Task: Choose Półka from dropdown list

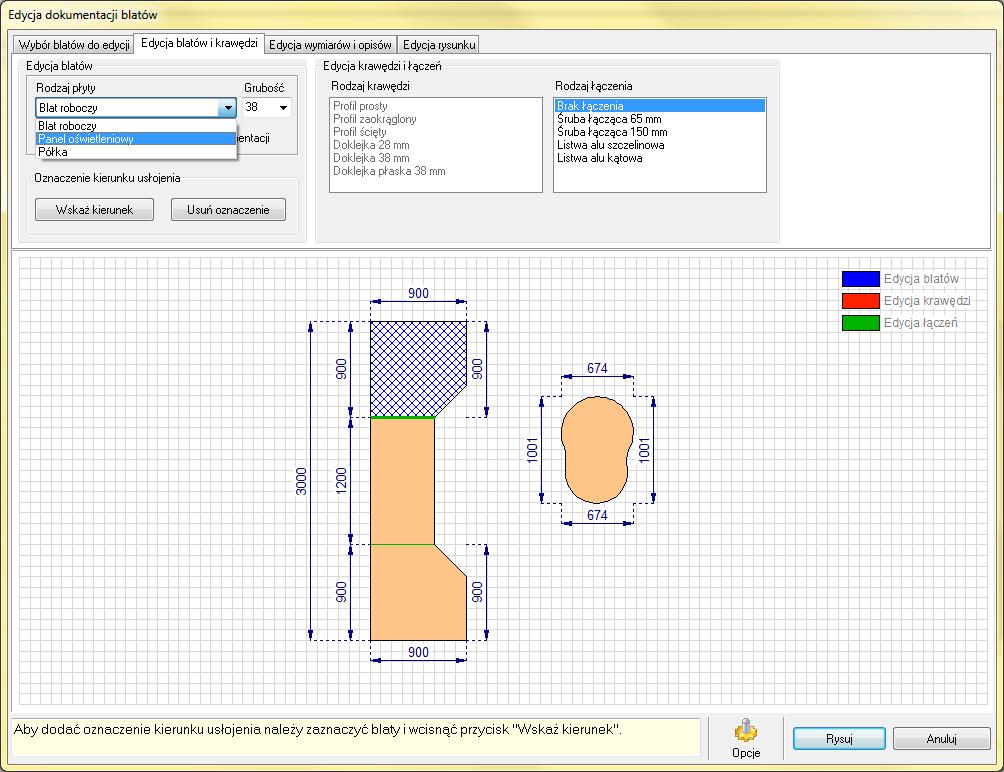Action: pyautogui.click(x=136, y=152)
